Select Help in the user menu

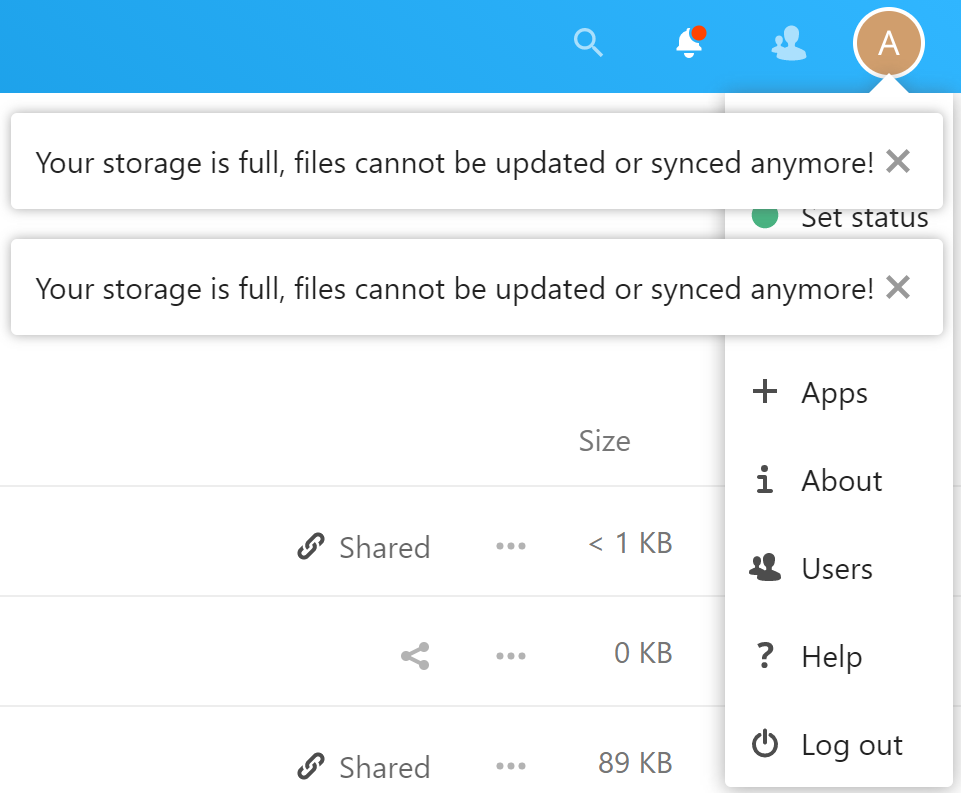(831, 657)
